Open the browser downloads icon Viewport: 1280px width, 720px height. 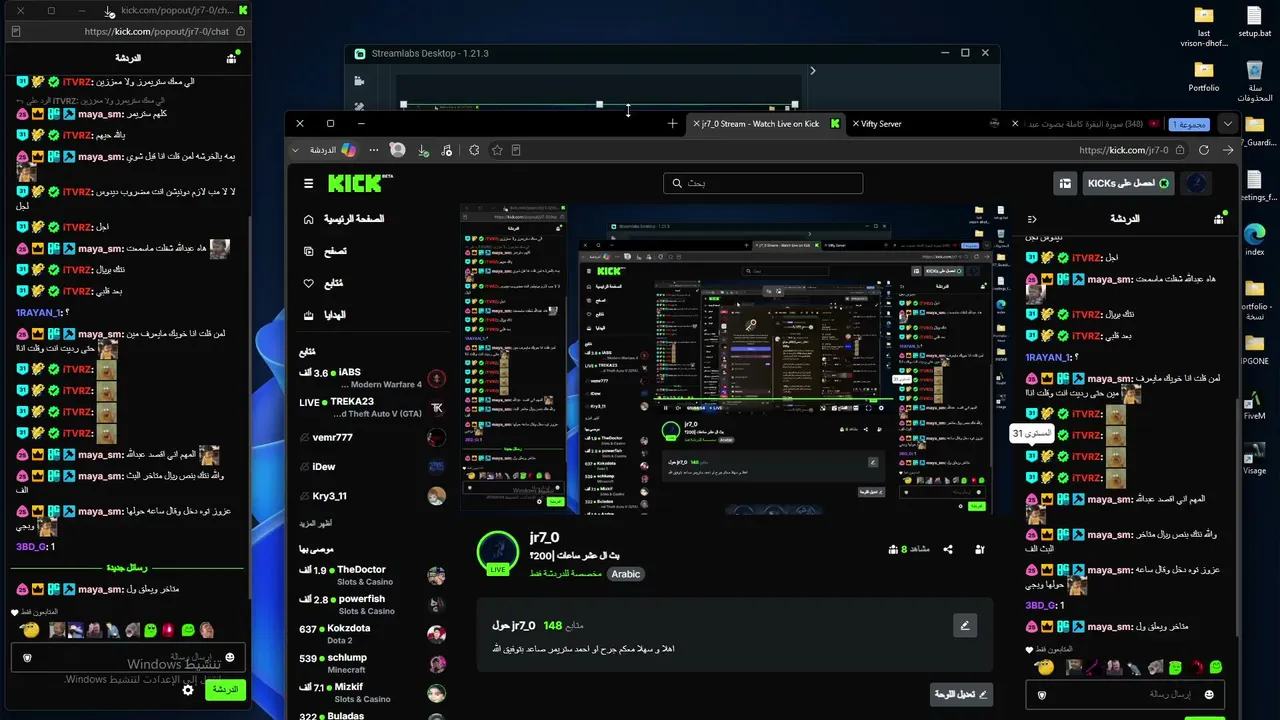(423, 150)
